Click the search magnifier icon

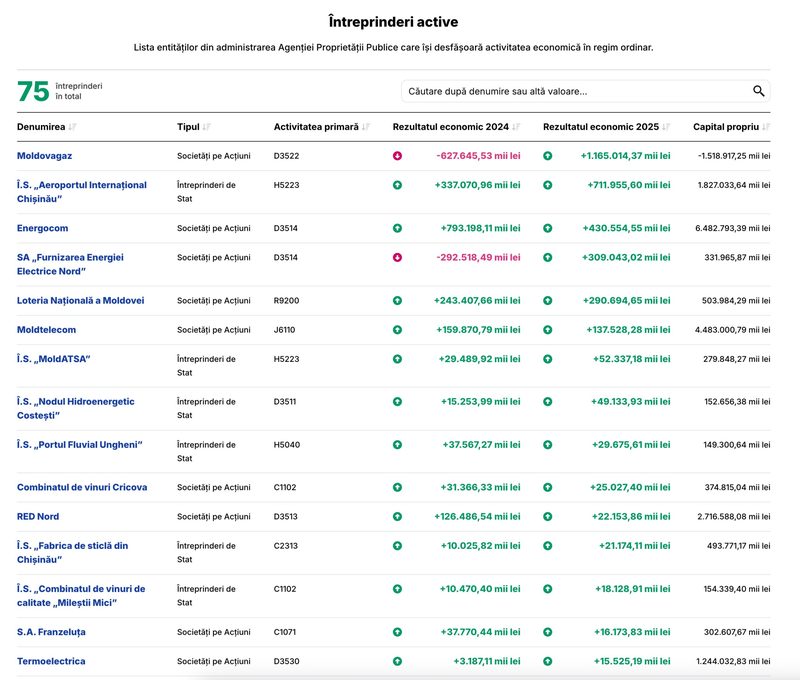758,91
